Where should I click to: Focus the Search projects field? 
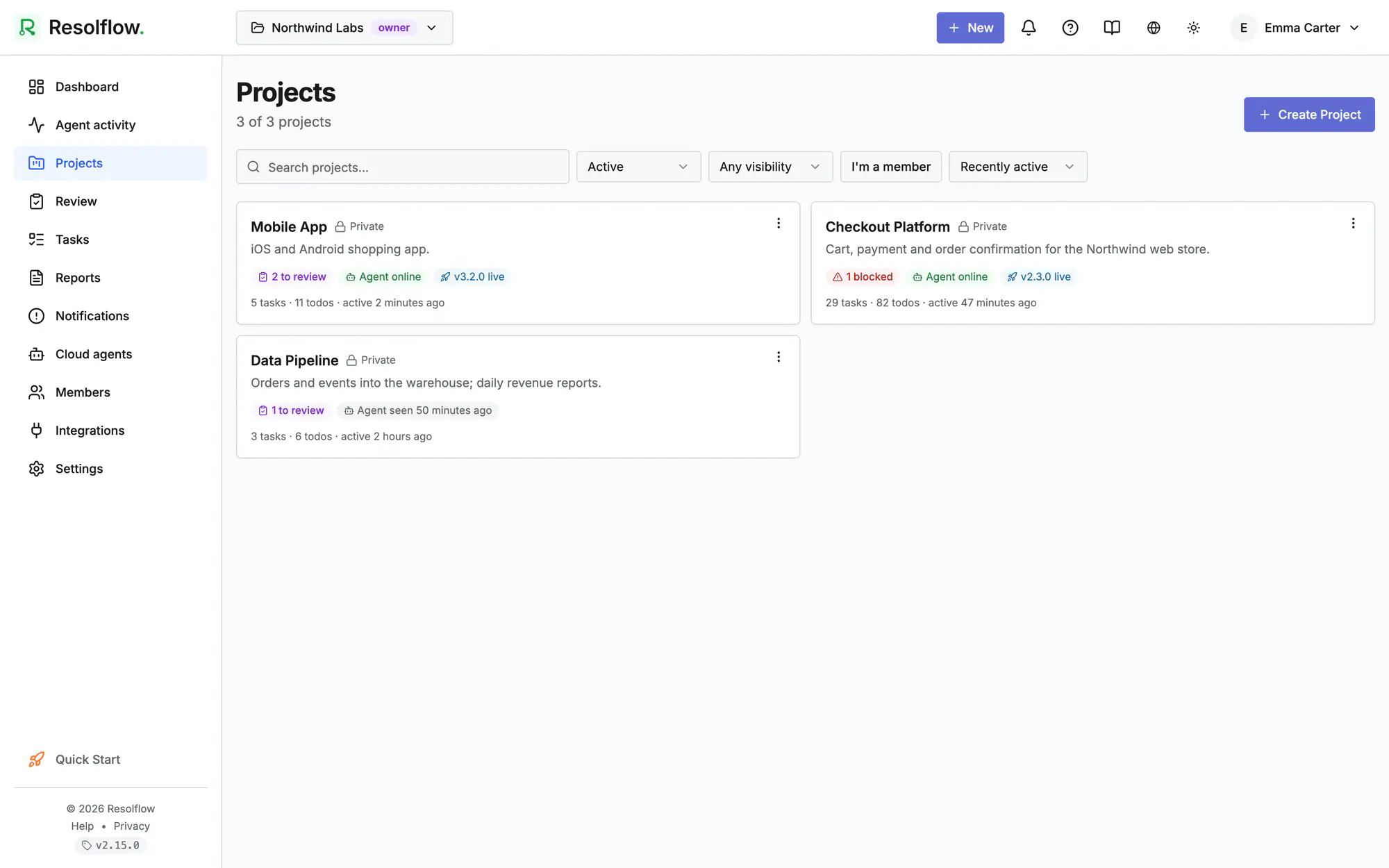click(403, 167)
